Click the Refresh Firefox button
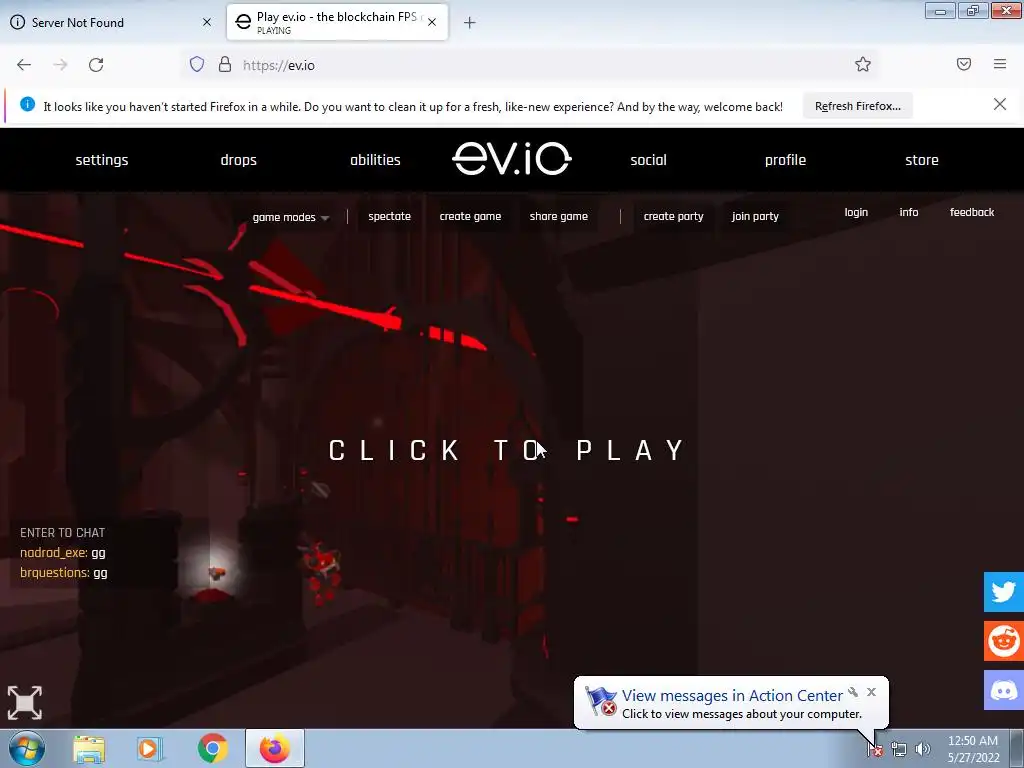1024x768 pixels. coord(857,106)
